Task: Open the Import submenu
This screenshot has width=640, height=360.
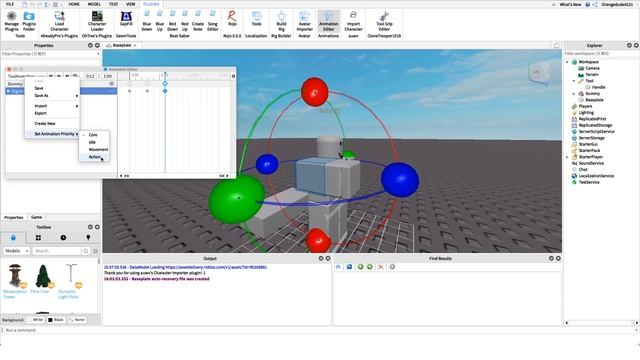Action: (52, 106)
